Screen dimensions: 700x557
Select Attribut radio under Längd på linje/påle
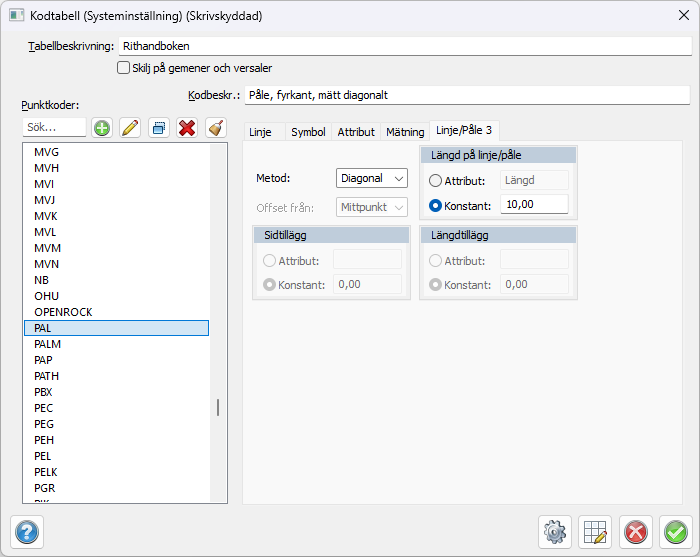(435, 181)
